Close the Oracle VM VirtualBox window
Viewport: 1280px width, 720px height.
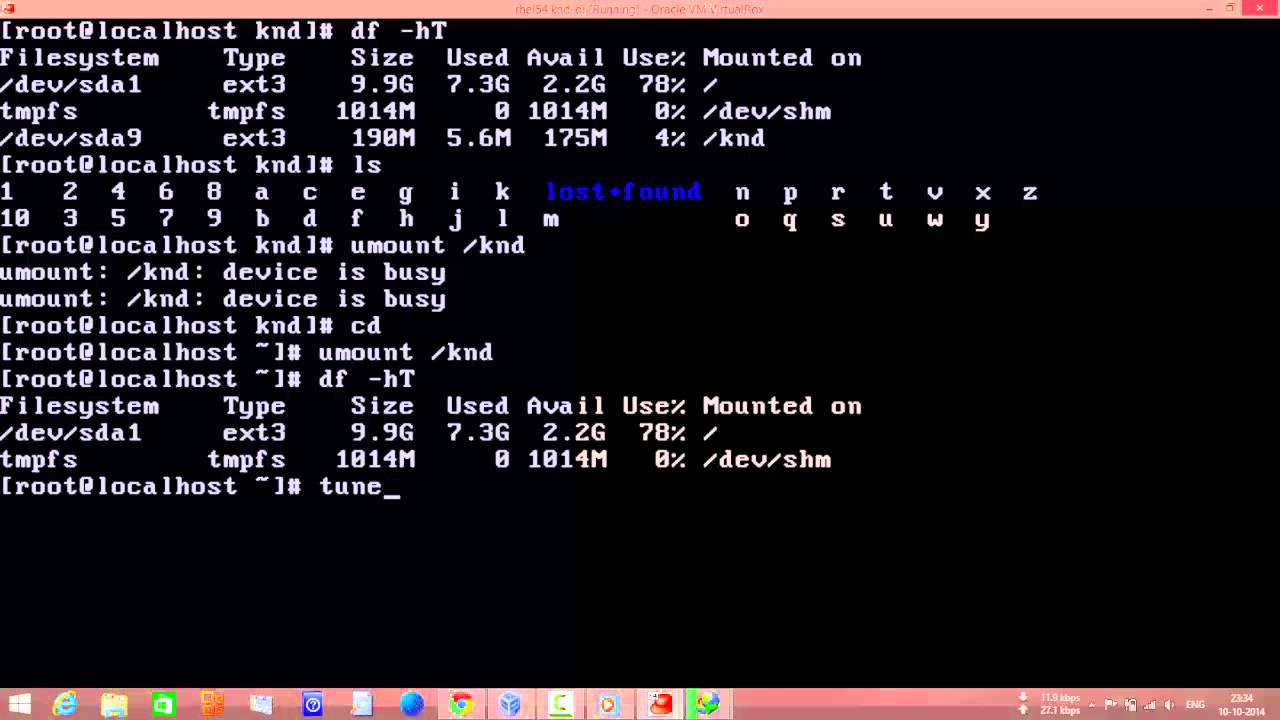point(1259,8)
